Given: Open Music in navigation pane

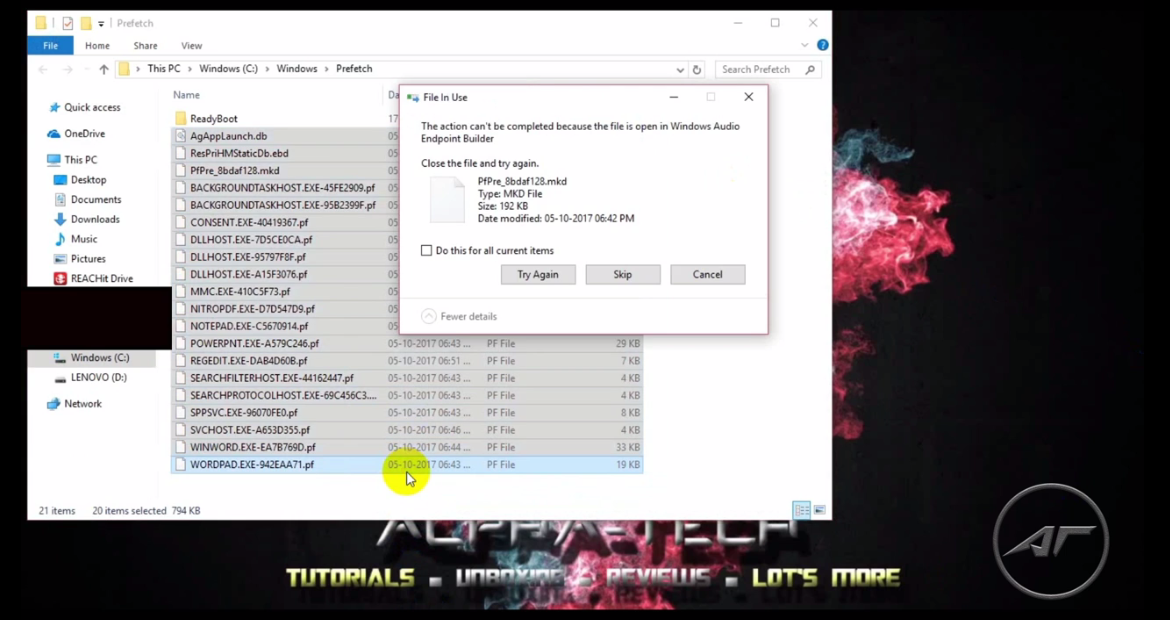Looking at the screenshot, I should (84, 239).
